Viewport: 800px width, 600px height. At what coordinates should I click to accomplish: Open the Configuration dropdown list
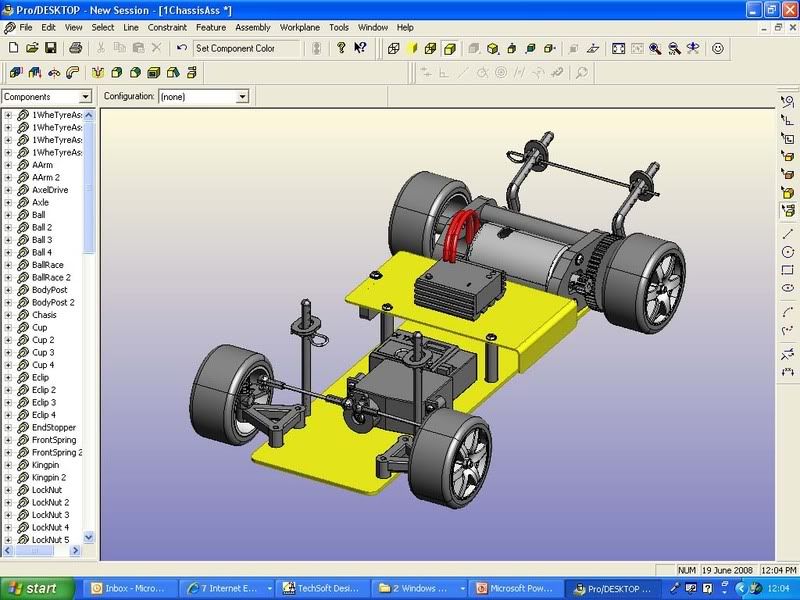click(242, 96)
